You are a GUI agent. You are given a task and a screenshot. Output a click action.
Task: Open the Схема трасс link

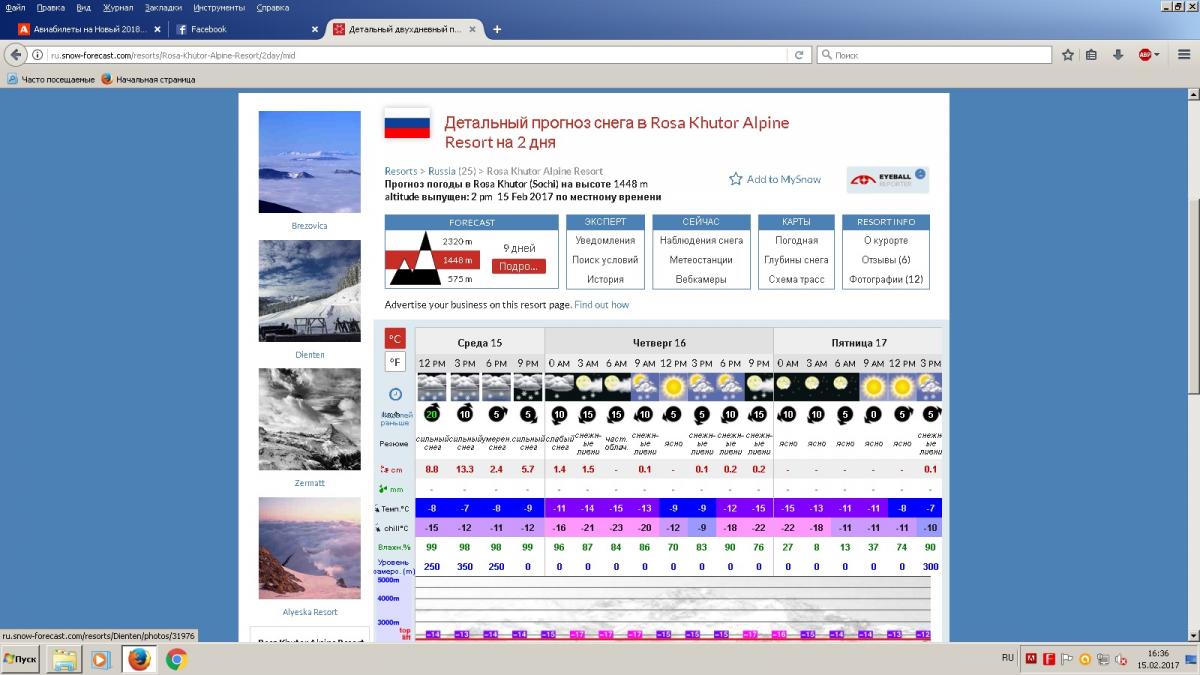(797, 279)
